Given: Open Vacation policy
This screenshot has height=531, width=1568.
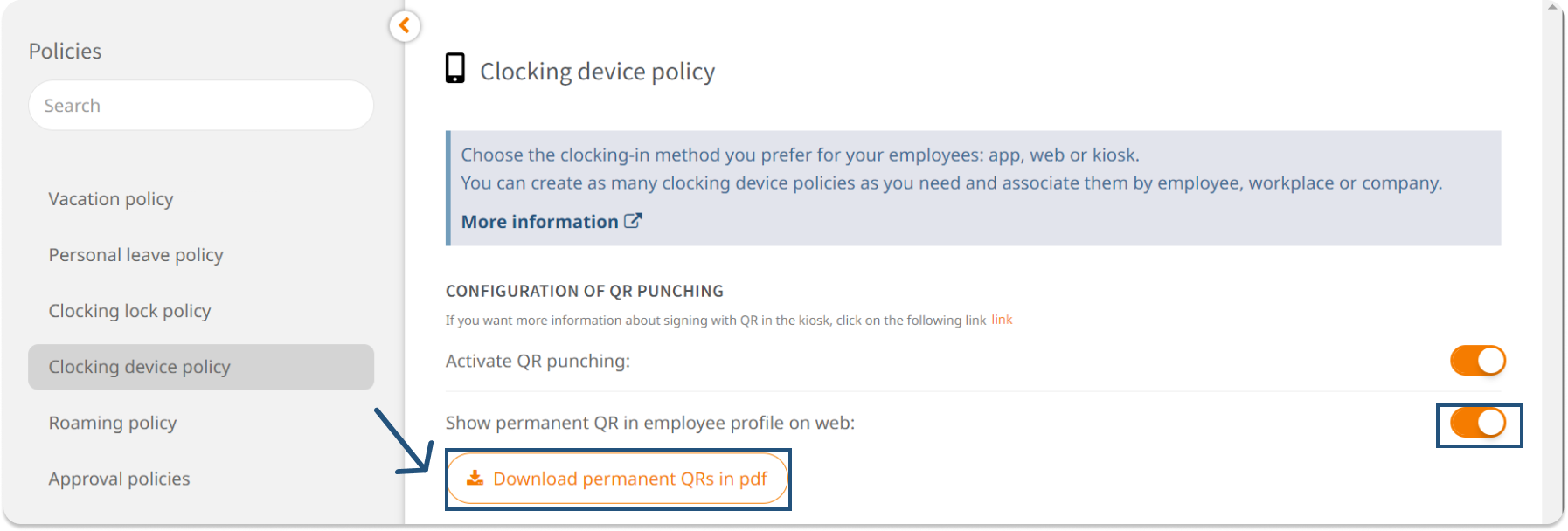Looking at the screenshot, I should (111, 199).
